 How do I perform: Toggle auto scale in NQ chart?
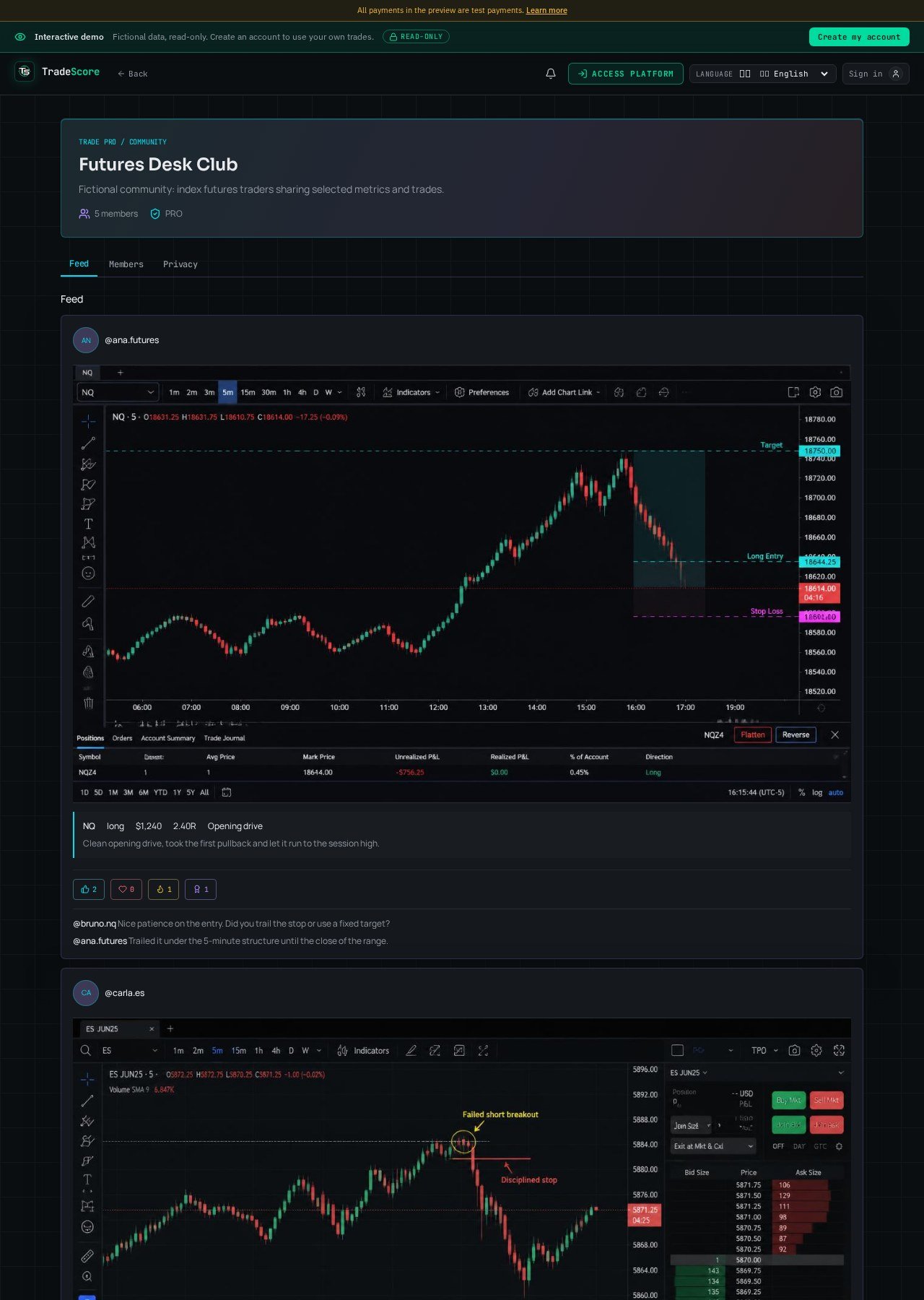(835, 792)
